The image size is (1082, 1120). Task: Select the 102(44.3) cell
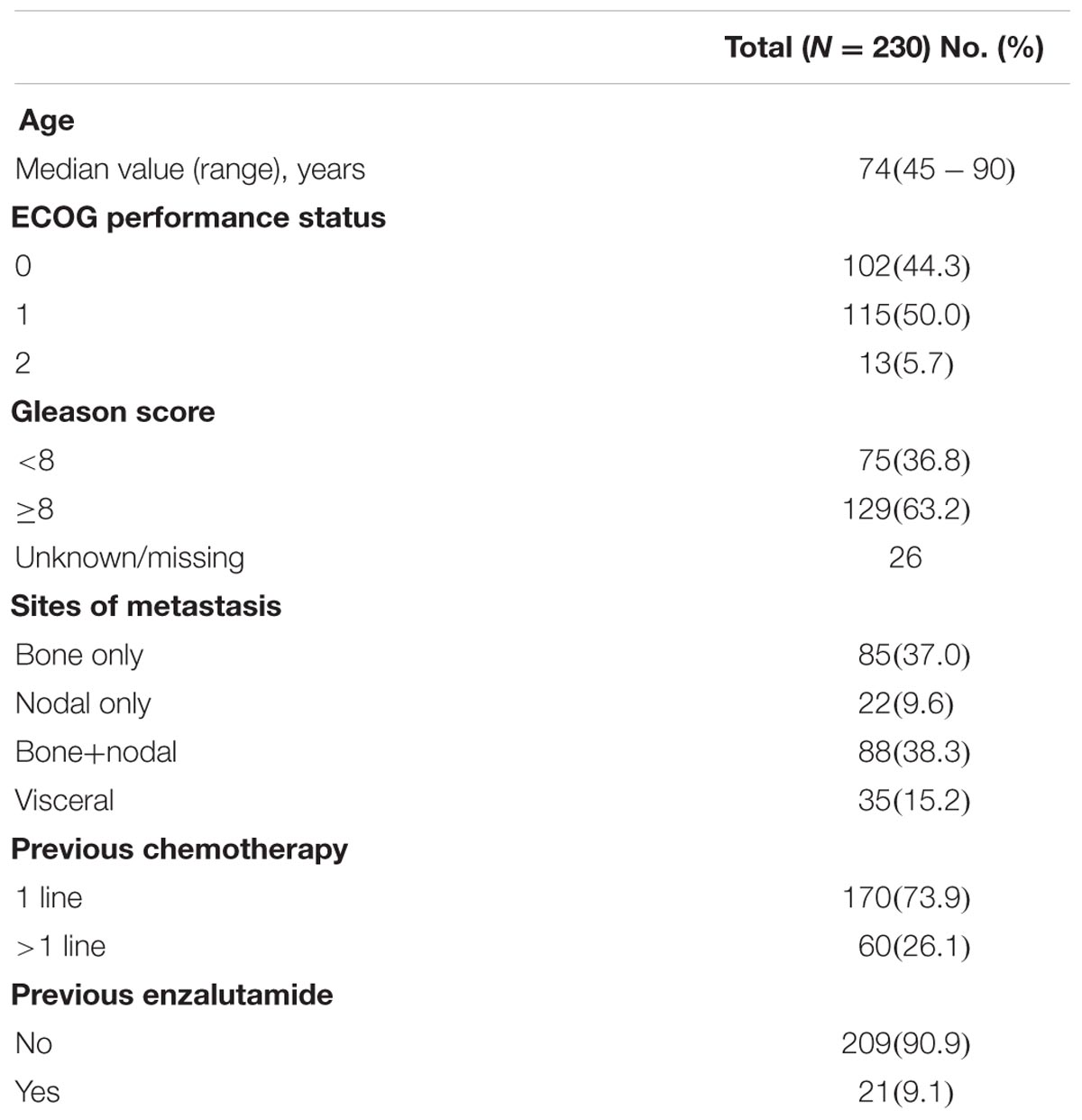tap(906, 266)
